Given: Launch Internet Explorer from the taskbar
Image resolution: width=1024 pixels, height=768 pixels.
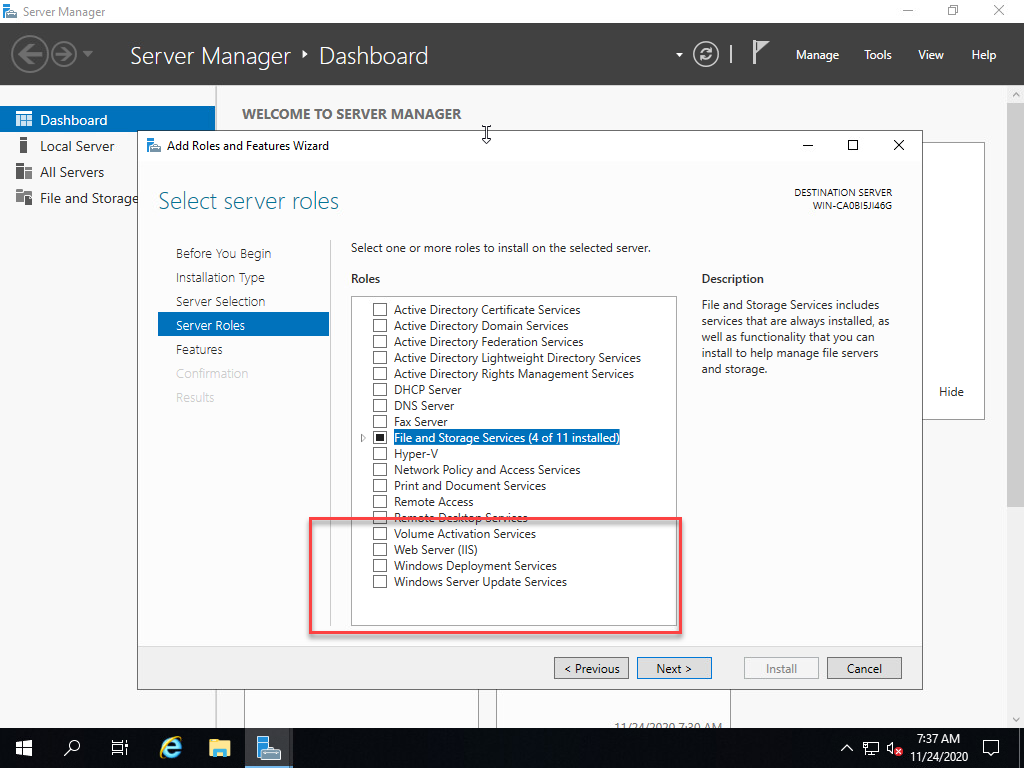Looking at the screenshot, I should click(x=170, y=748).
